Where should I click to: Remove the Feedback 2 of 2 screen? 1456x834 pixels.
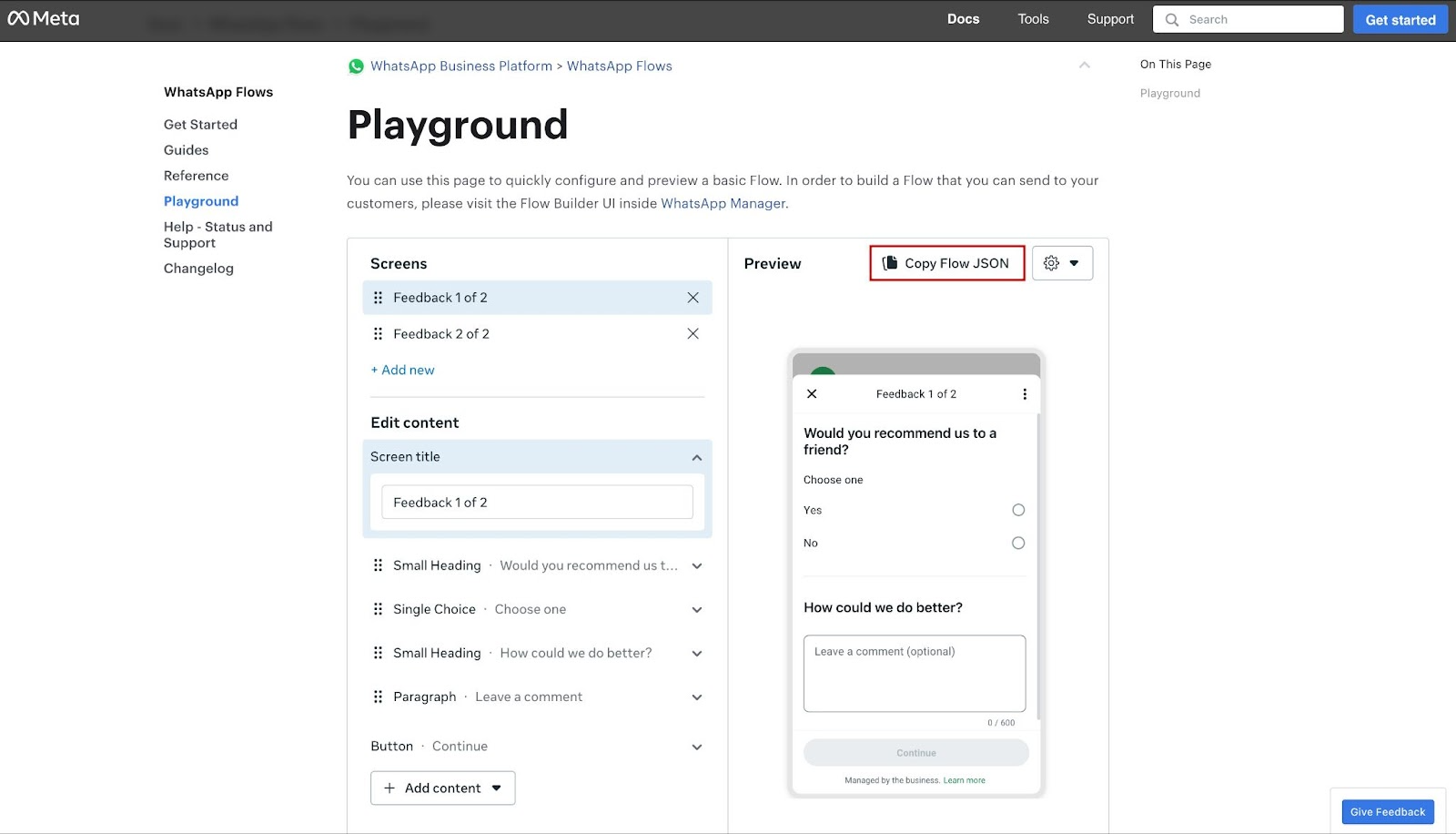click(693, 334)
